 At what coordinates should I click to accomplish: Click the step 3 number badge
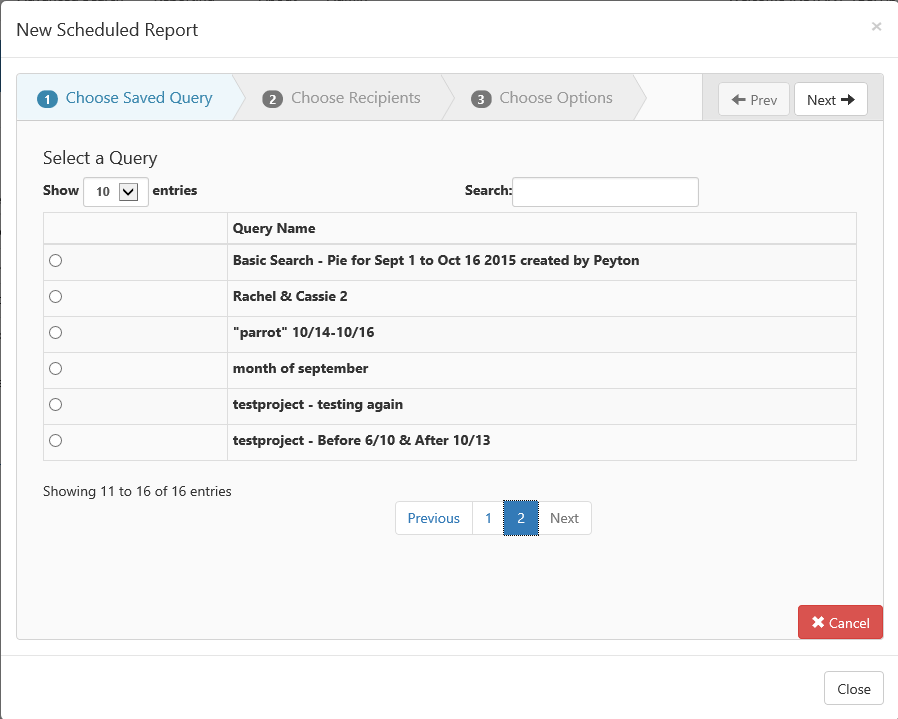click(x=481, y=99)
